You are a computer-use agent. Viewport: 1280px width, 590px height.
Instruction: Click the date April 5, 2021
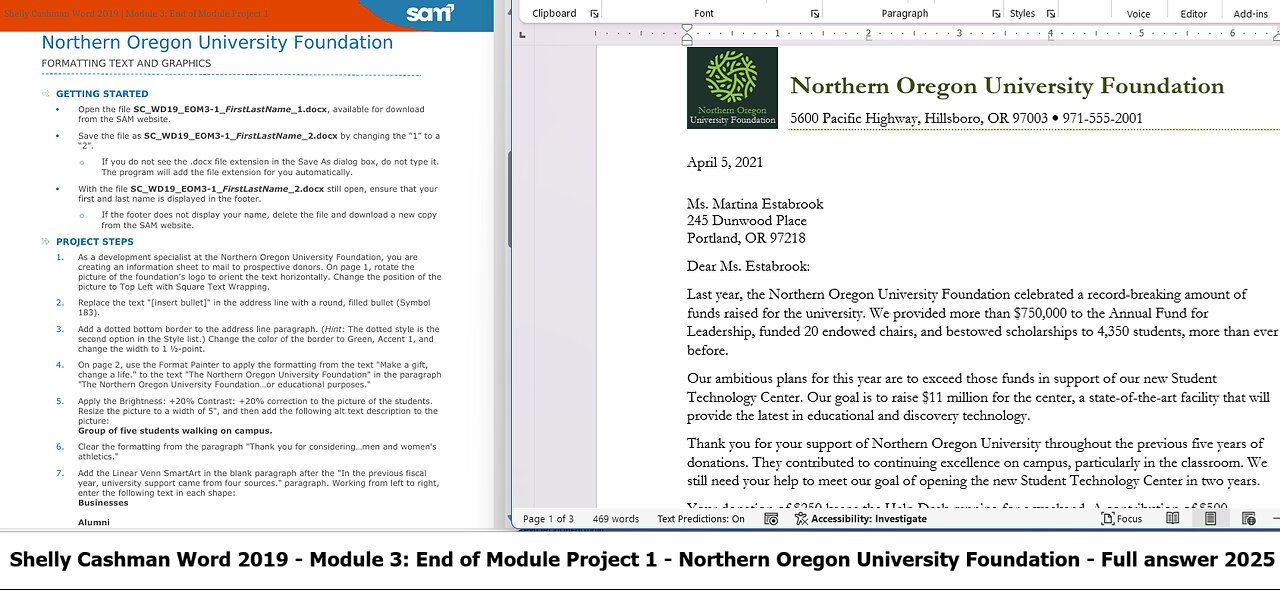point(725,163)
